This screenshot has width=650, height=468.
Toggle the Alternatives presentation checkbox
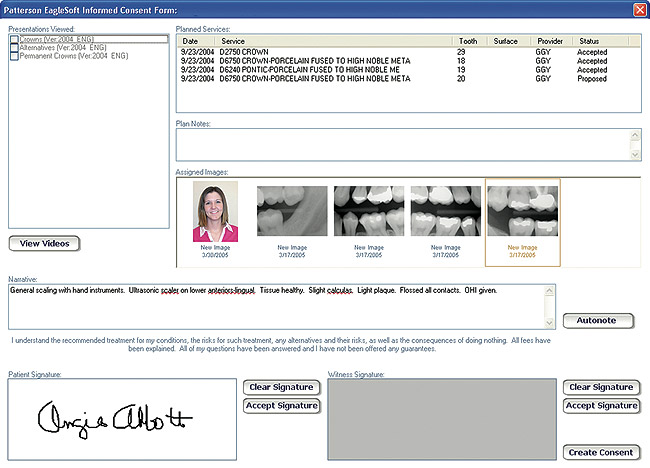coord(14,48)
